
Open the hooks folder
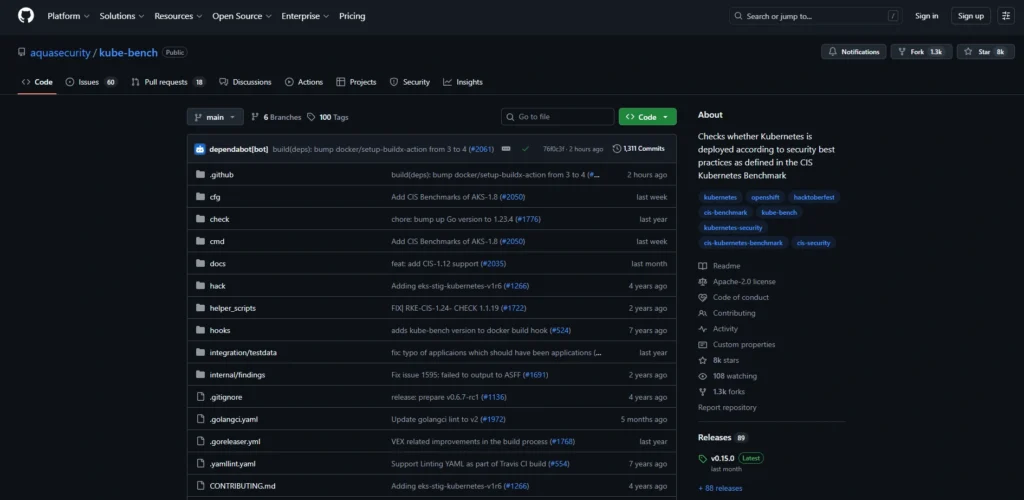pos(219,330)
